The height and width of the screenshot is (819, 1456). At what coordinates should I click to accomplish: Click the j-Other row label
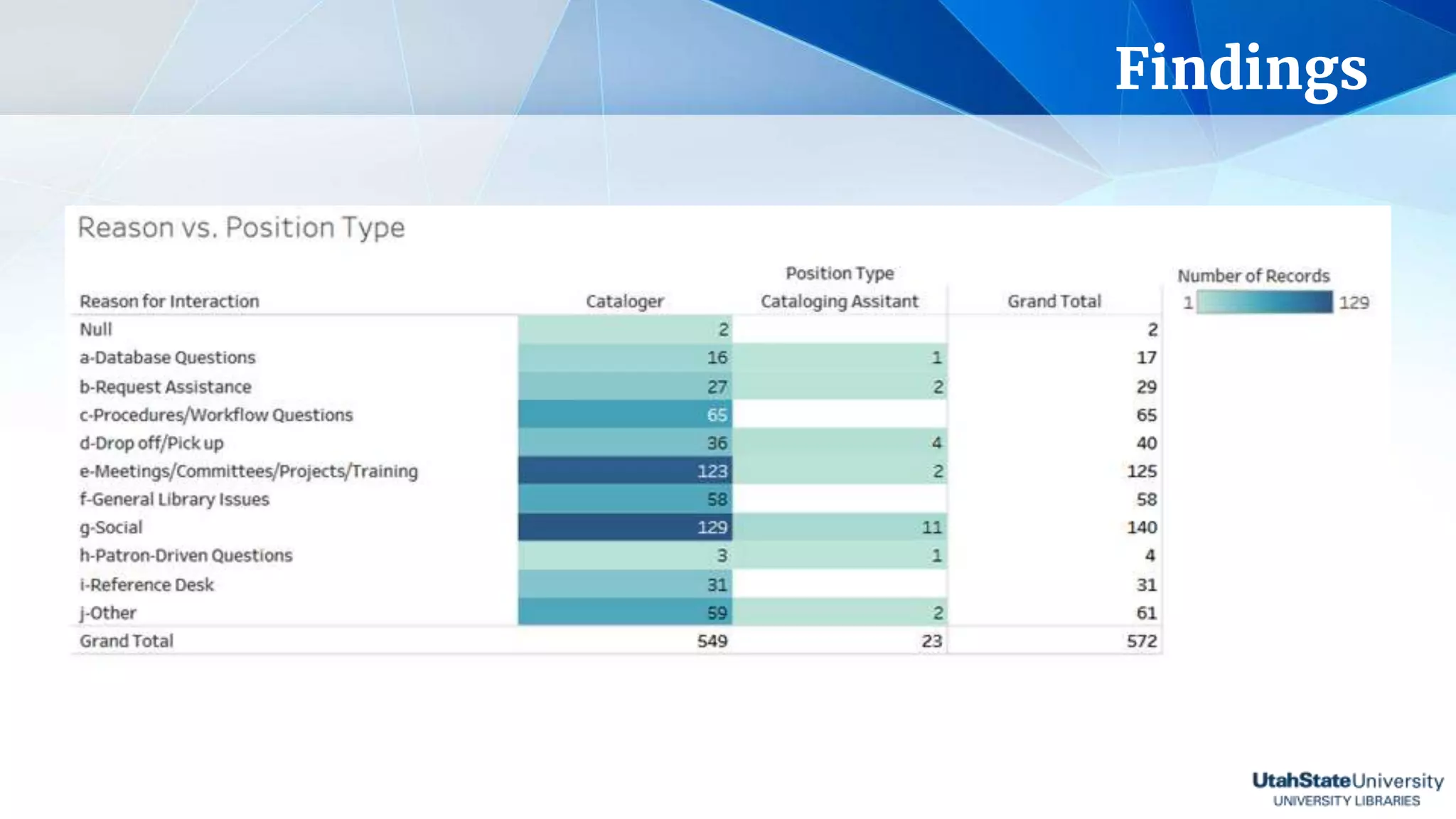[108, 613]
